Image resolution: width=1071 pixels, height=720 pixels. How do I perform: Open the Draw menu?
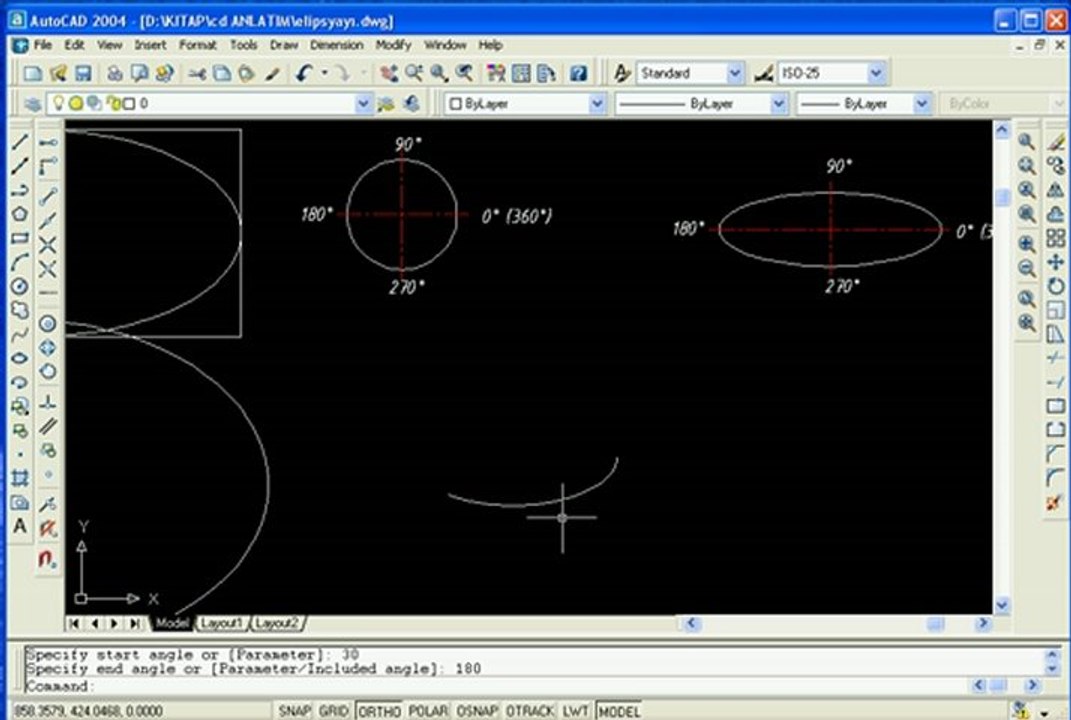[283, 45]
